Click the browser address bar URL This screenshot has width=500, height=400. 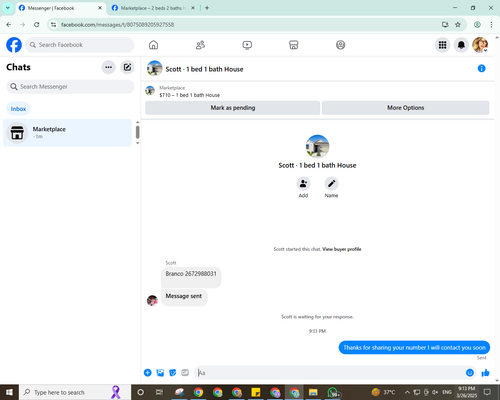(117, 25)
